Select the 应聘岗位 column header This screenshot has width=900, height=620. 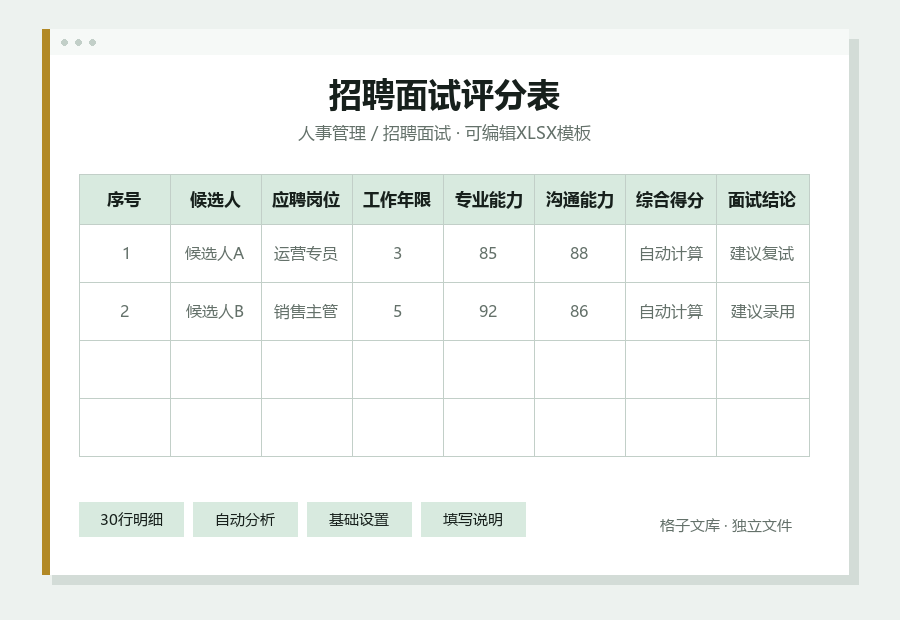tap(307, 200)
